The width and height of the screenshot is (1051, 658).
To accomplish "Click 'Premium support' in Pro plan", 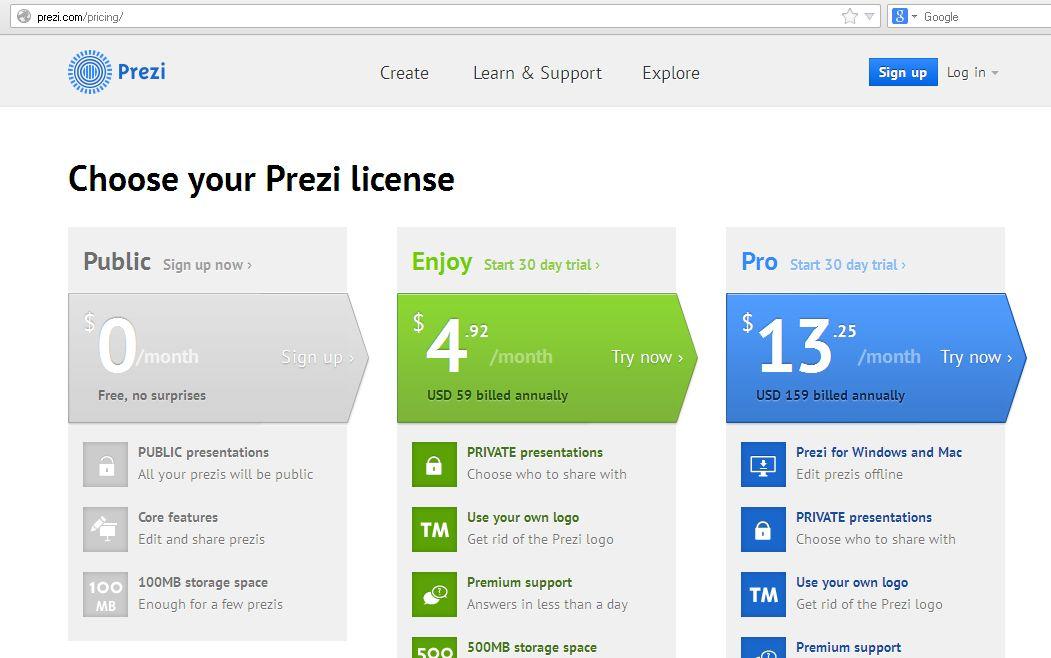I will pyautogui.click(x=849, y=647).
